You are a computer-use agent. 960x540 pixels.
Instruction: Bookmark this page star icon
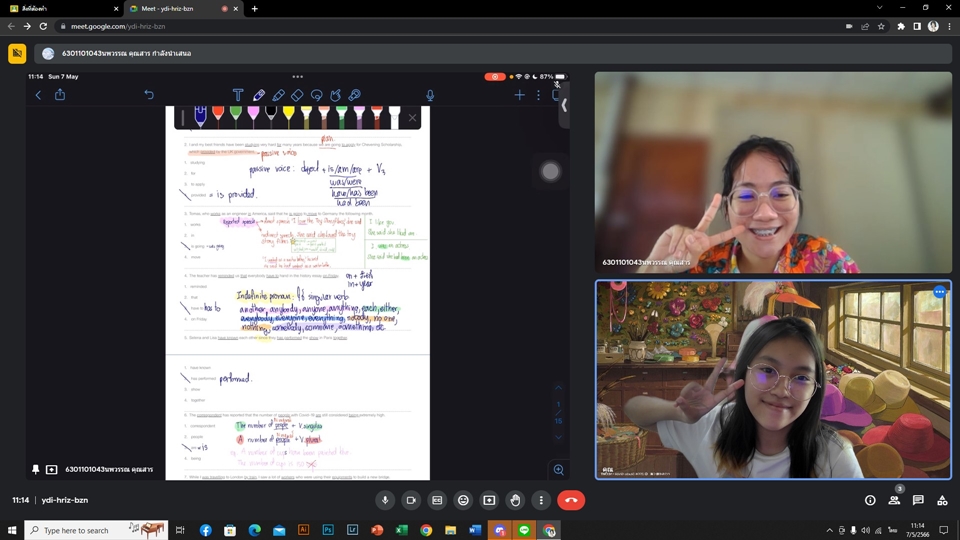881,26
